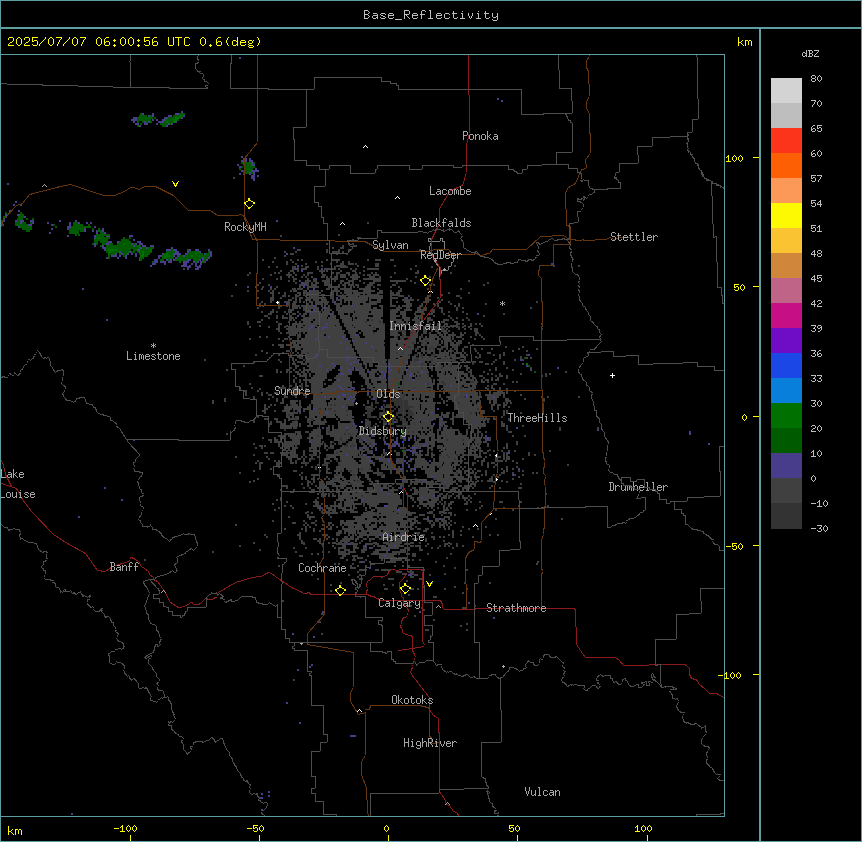Click the Strathmore label
862x842 pixels.
pos(516,608)
